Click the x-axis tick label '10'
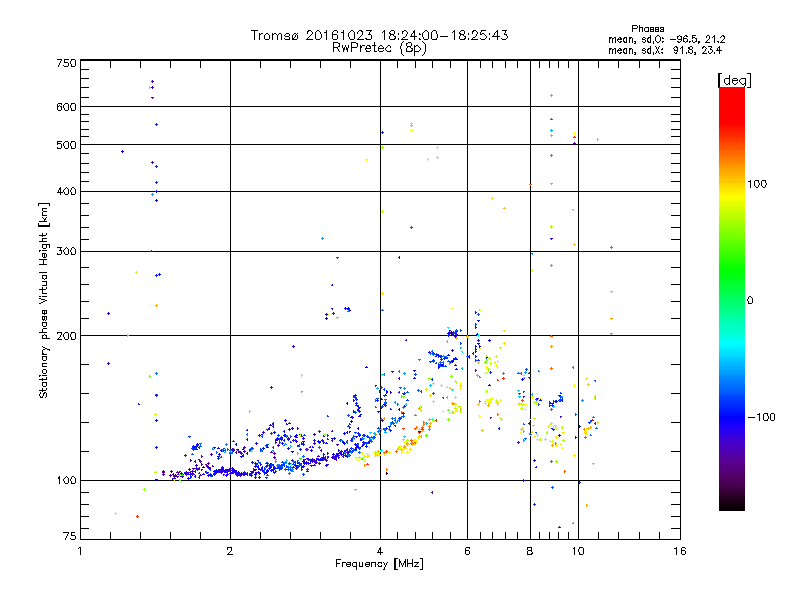 pos(578,551)
